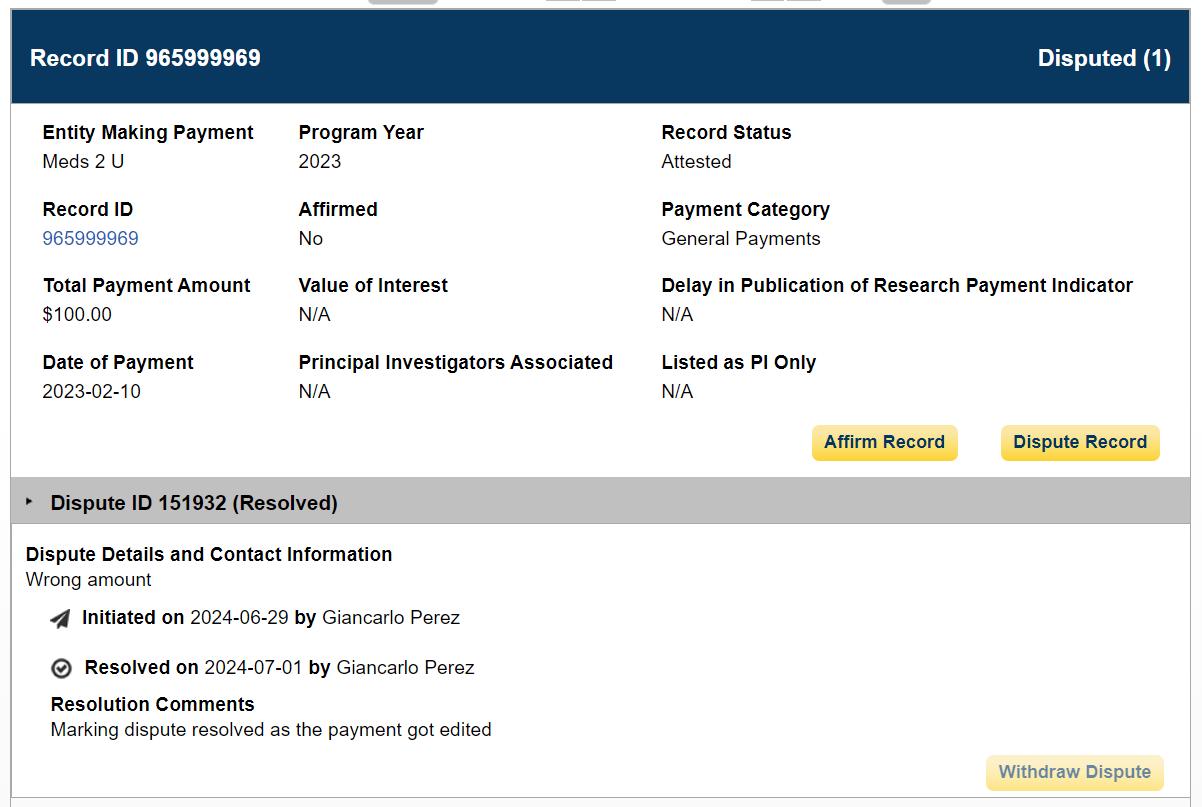This screenshot has width=1202, height=807.
Task: Click the Program Year 2023 value
Action: [x=319, y=161]
